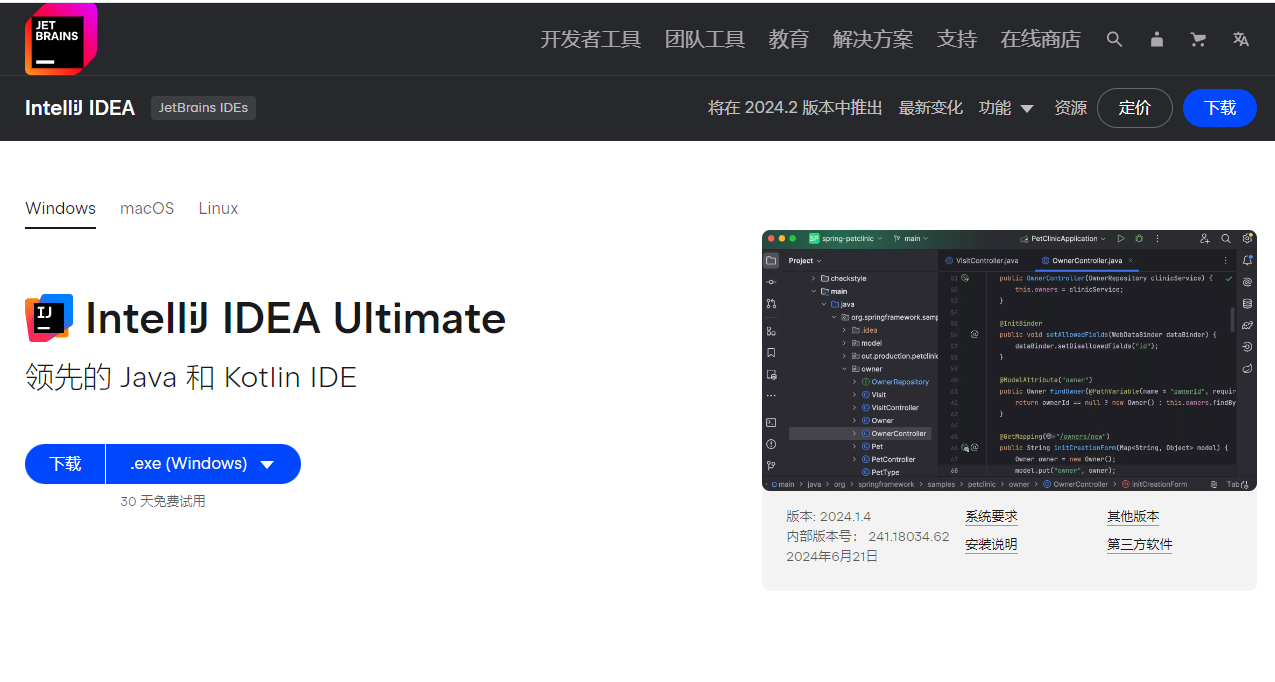The height and width of the screenshot is (682, 1275).
Task: Click the language translation icon
Action: [1241, 39]
